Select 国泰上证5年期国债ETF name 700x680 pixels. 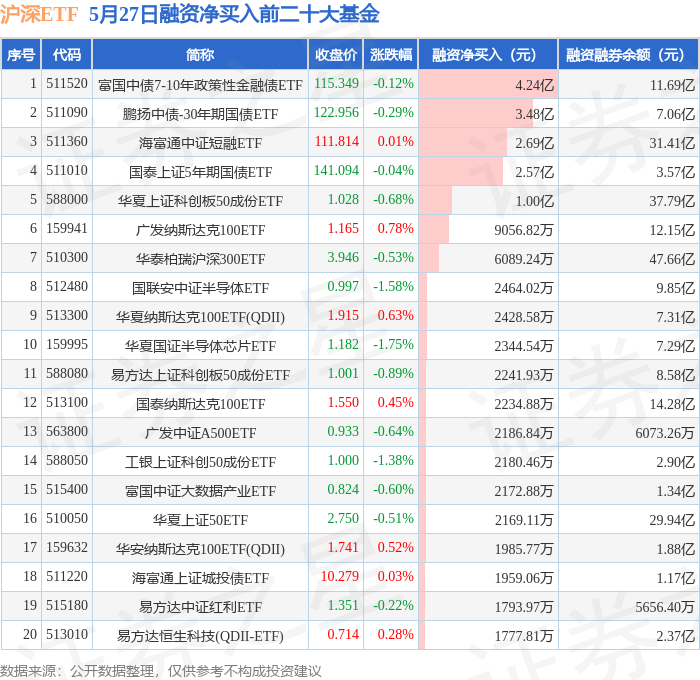tap(200, 172)
